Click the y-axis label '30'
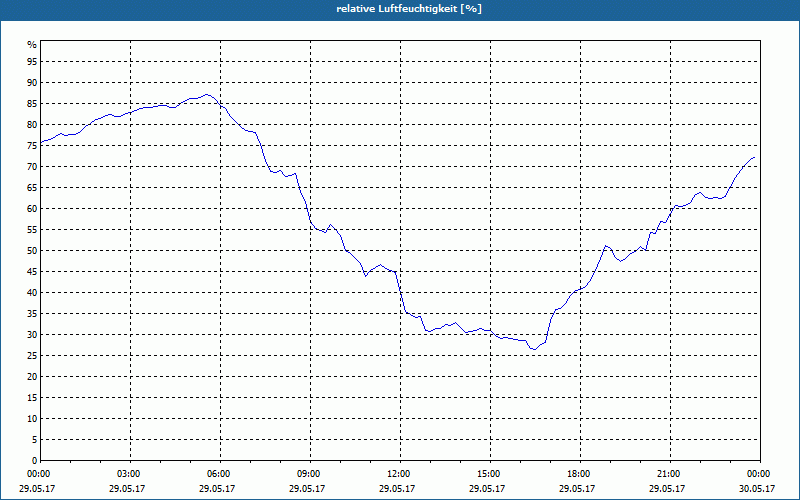The image size is (800, 500). (32, 335)
